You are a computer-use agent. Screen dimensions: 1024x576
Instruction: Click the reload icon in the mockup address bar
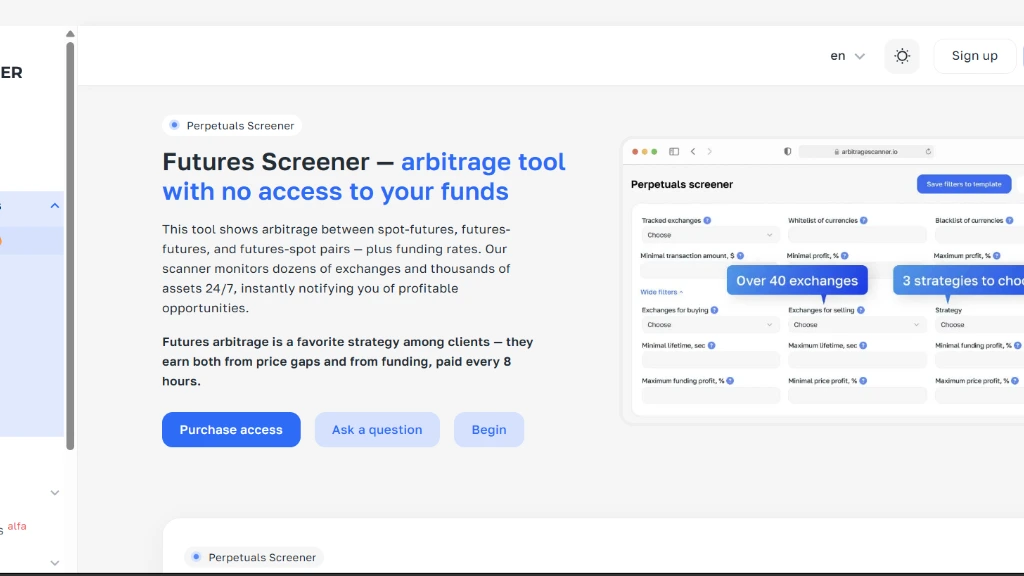928,152
